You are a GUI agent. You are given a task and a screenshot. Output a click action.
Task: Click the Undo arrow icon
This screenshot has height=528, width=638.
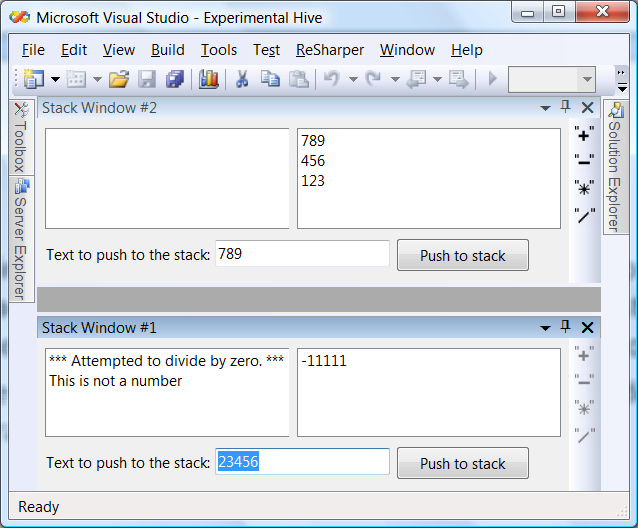332,79
